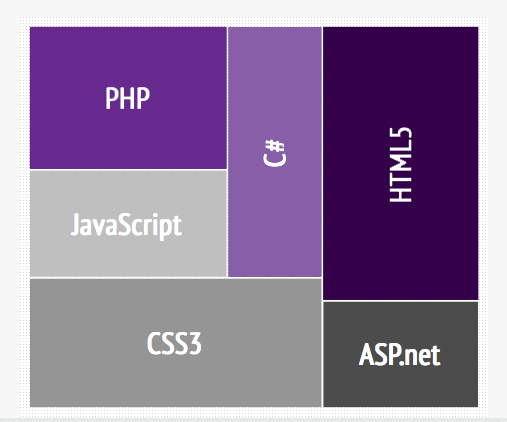The height and width of the screenshot is (422, 507).
Task: Click the PHP text label
Action: point(128,98)
